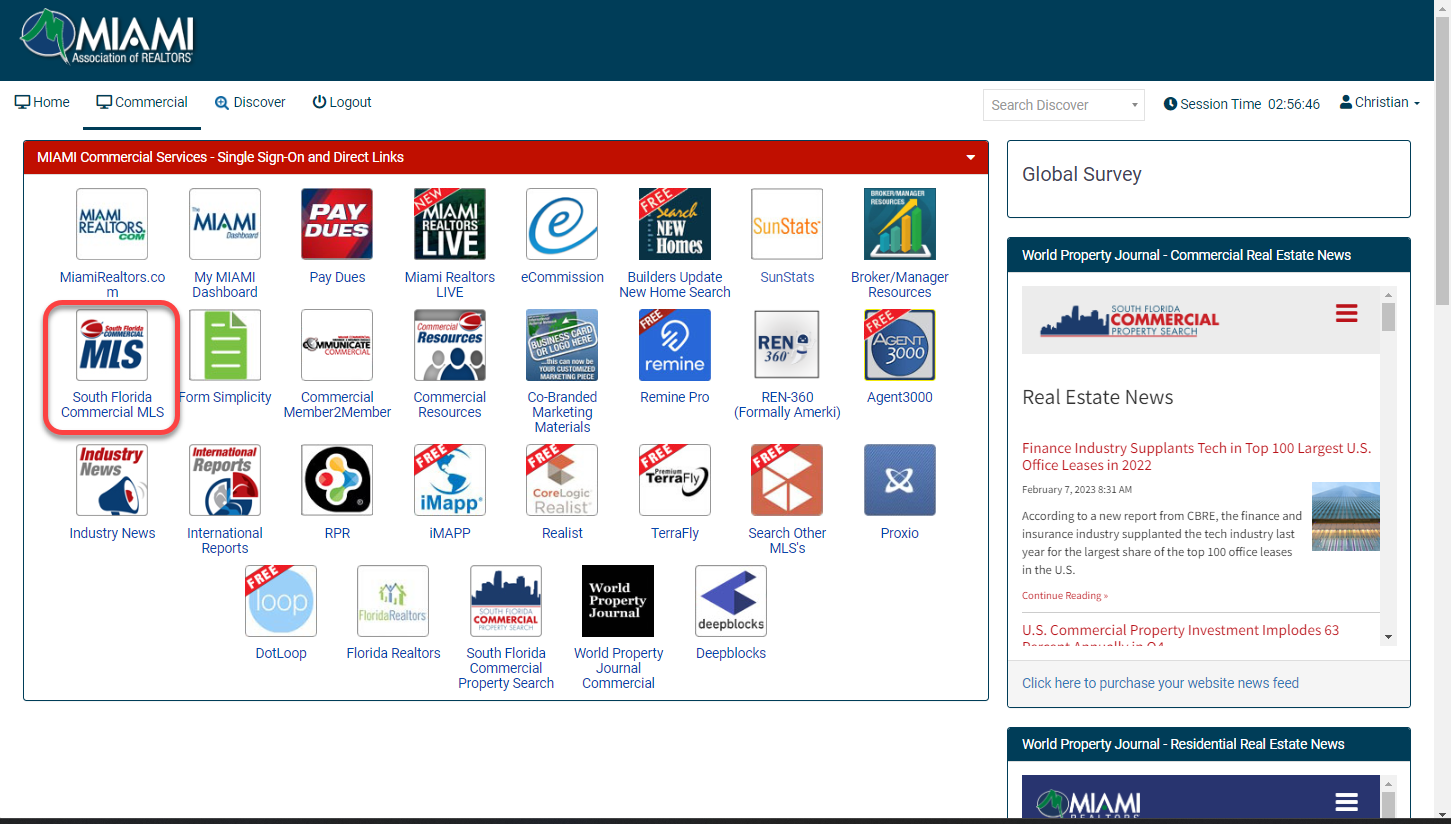
Task: Launch the RPR icon
Action: pos(337,480)
